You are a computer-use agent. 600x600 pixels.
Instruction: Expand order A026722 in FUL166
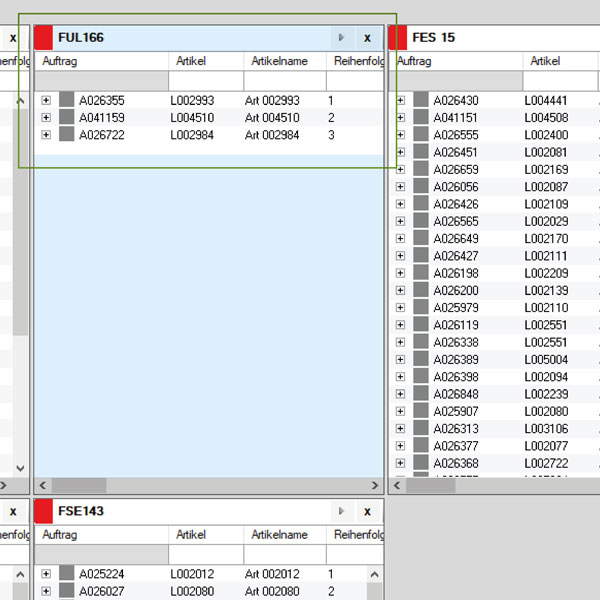coord(46,135)
